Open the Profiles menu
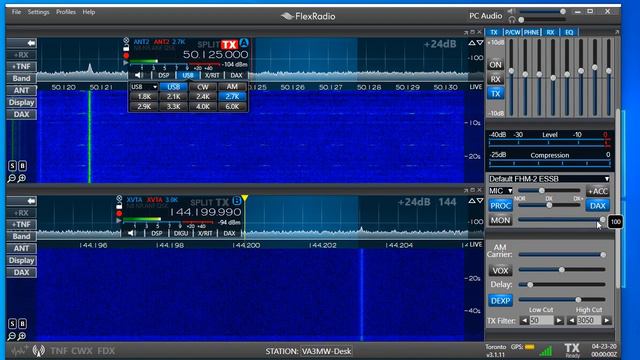Screen dimensions: 640x360 [x=66, y=12]
